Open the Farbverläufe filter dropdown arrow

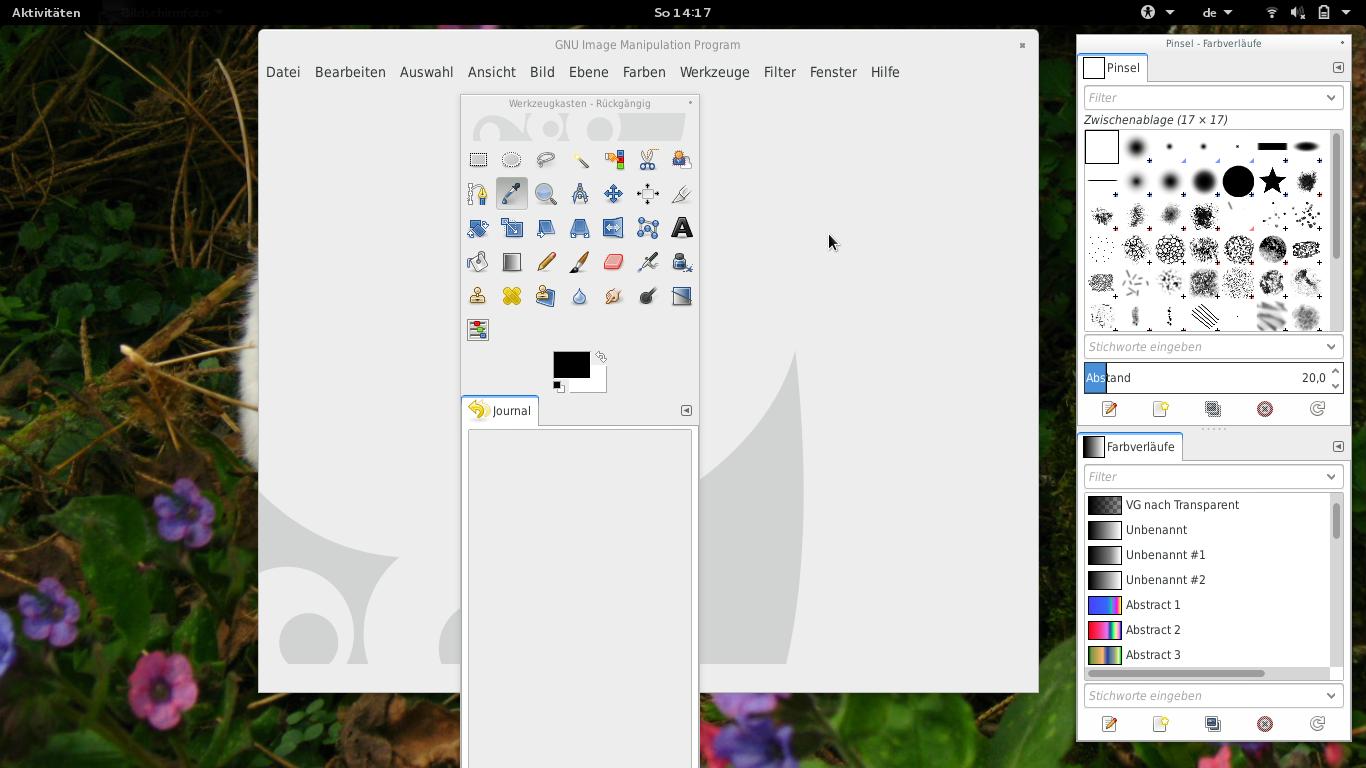pos(1331,477)
